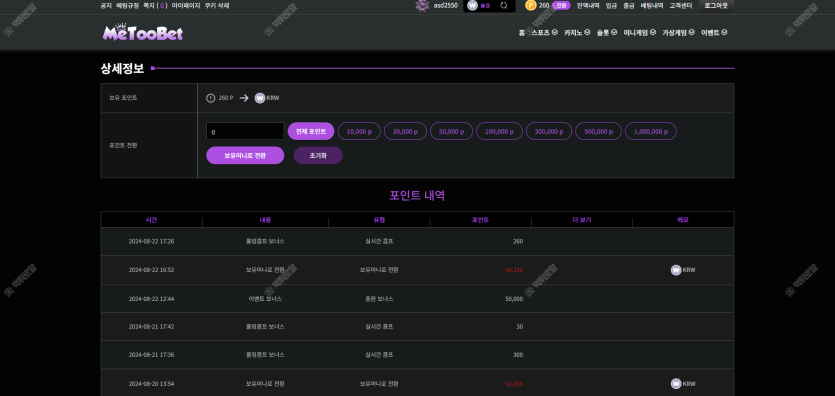The image size is (835, 396).
Task: Click the KRW icon in the -50,330 row
Action: click(676, 270)
